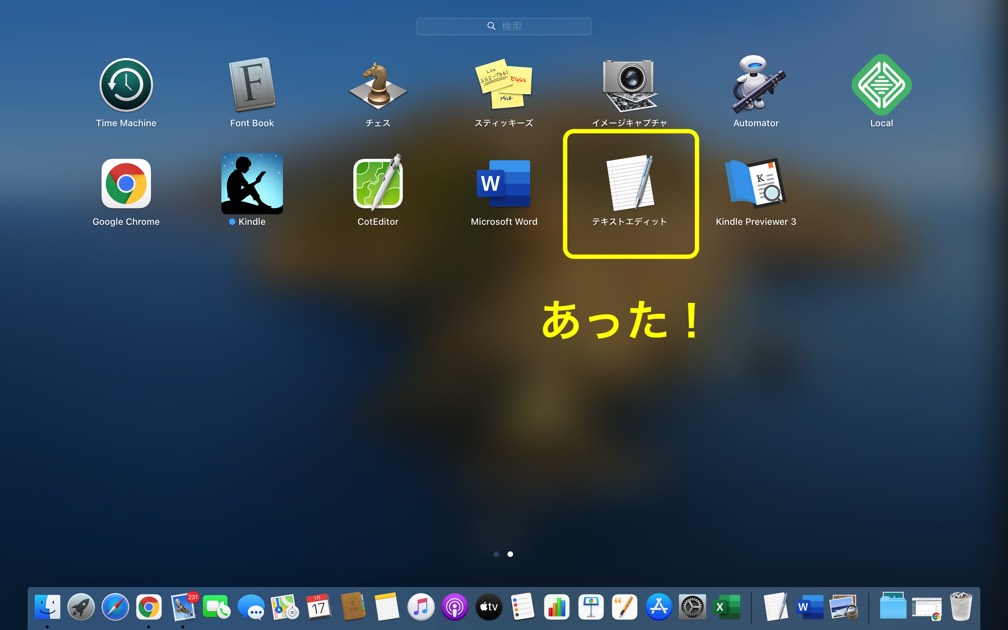The image size is (1008, 630).
Task: Open the Local app
Action: 881,85
